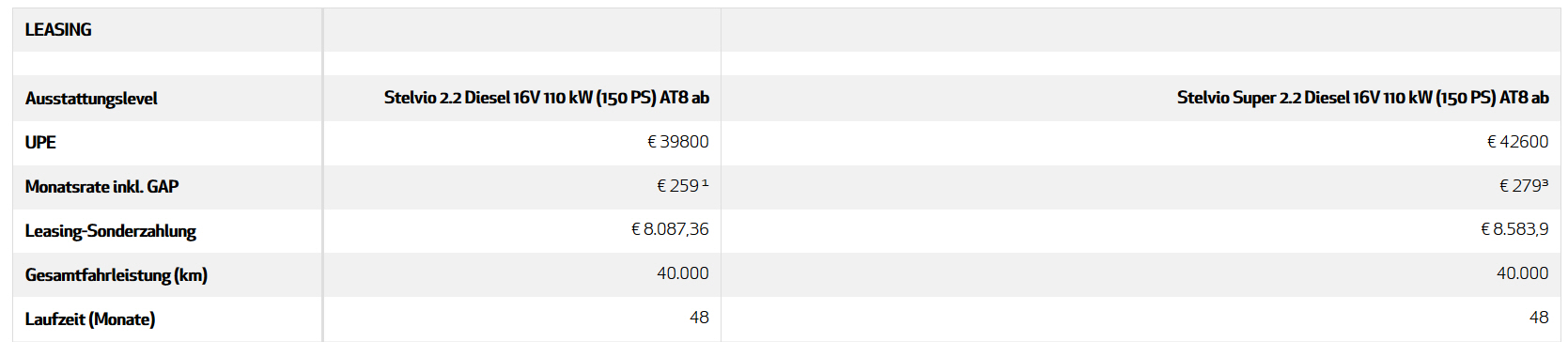Click the LEASING table heading
This screenshot has height=342, width=1568.
pyautogui.click(x=58, y=30)
